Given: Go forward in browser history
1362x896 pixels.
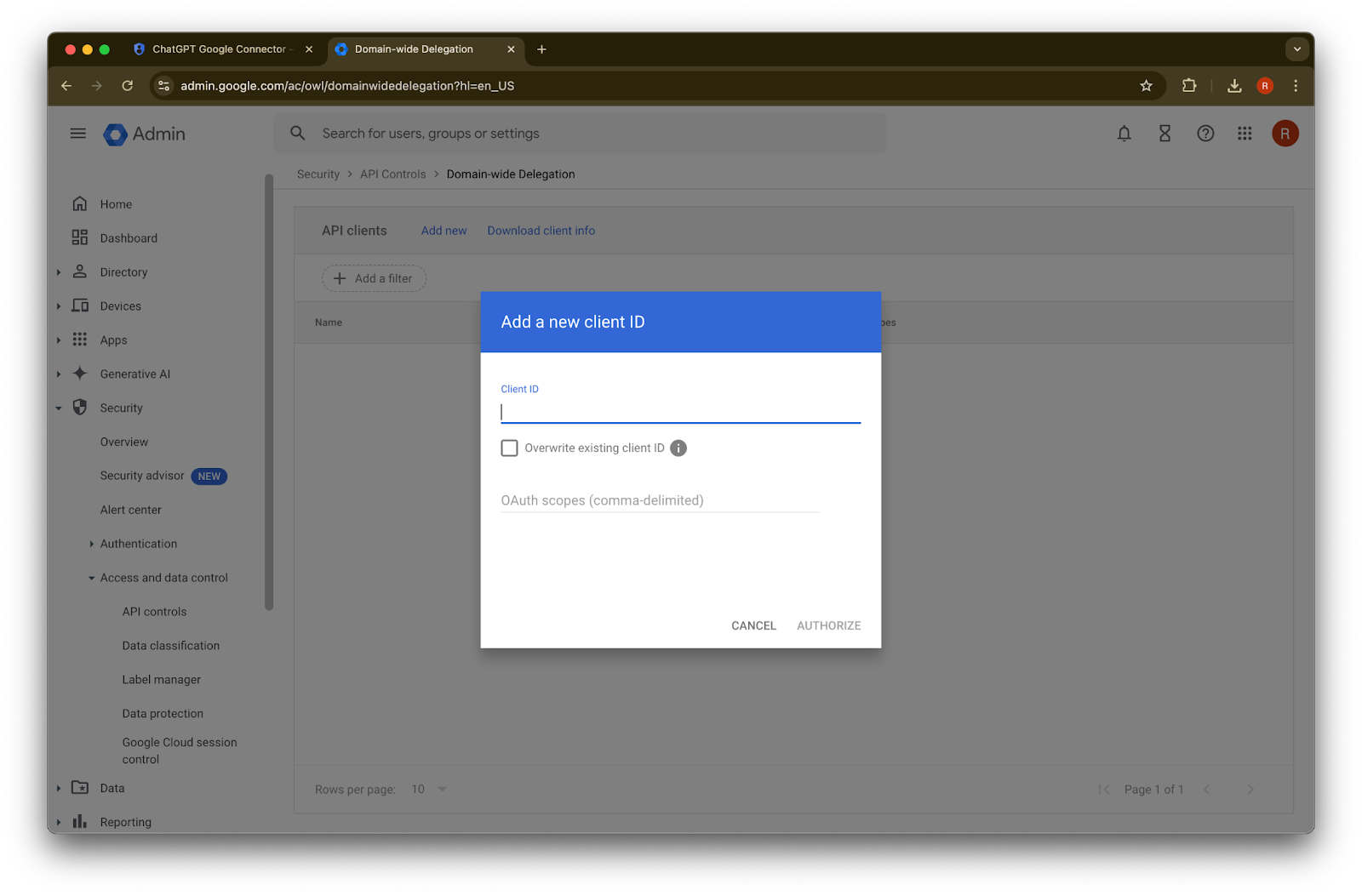Looking at the screenshot, I should click(97, 86).
